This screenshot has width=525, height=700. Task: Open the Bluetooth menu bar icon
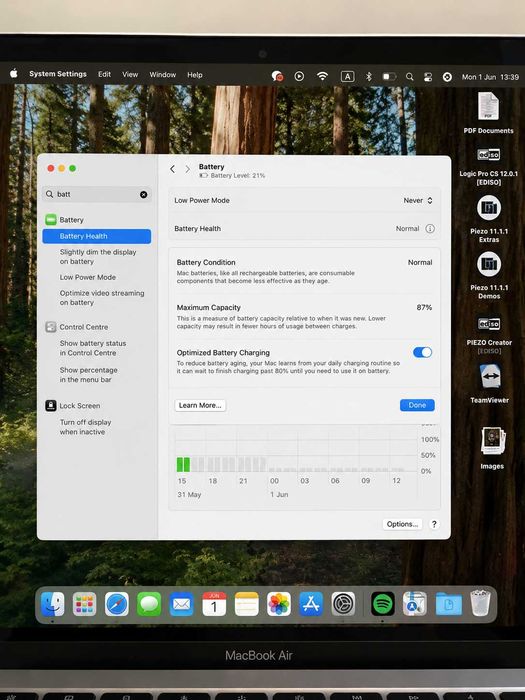(x=368, y=77)
